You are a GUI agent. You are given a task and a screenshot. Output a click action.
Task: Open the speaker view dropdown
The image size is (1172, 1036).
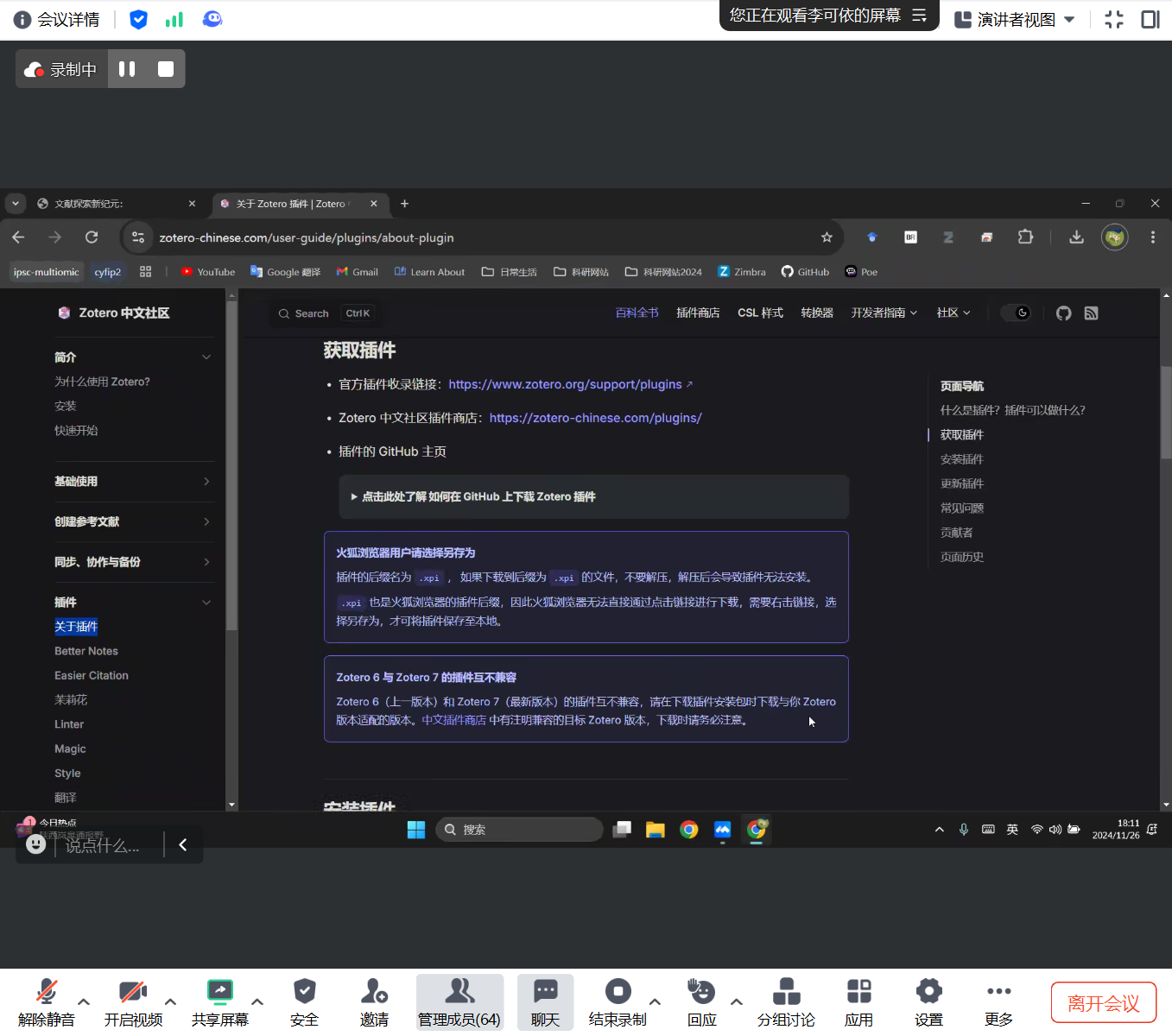[x=1015, y=19]
